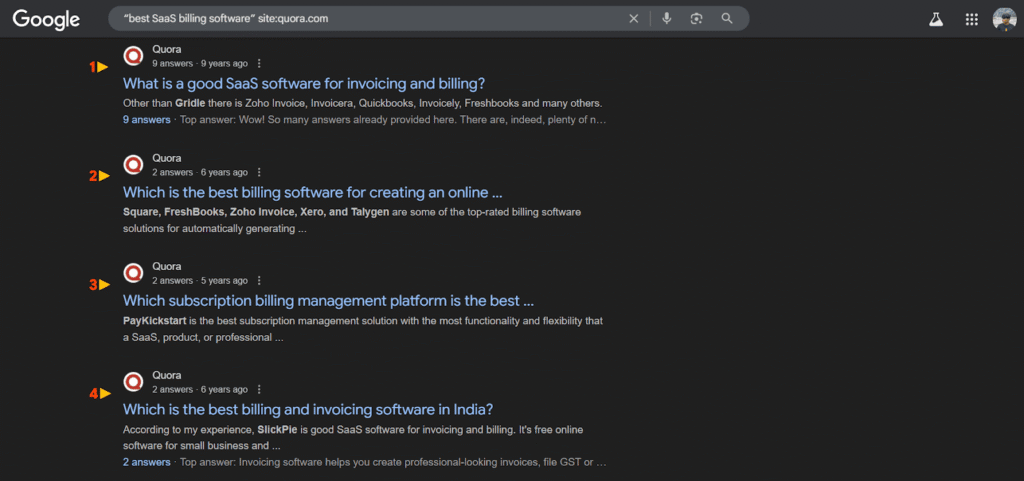
Task: Clear the search query with X icon
Action: [633, 19]
